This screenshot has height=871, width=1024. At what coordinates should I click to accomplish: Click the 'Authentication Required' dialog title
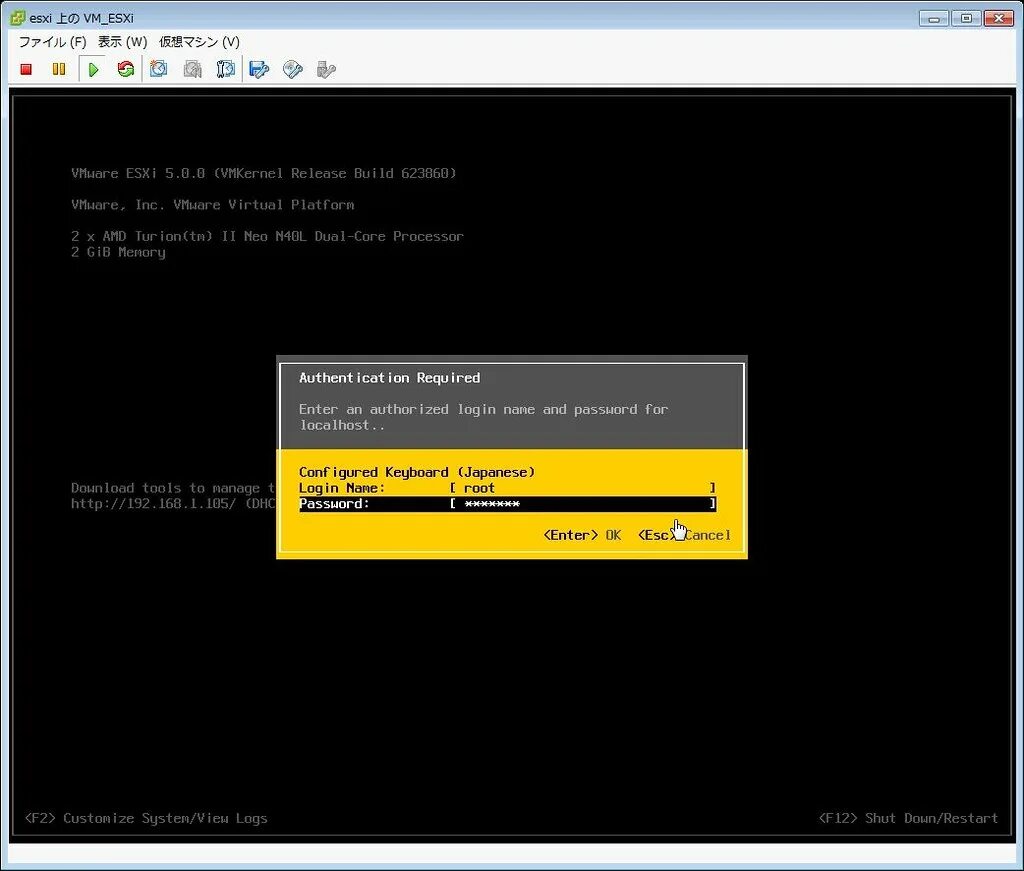[389, 378]
